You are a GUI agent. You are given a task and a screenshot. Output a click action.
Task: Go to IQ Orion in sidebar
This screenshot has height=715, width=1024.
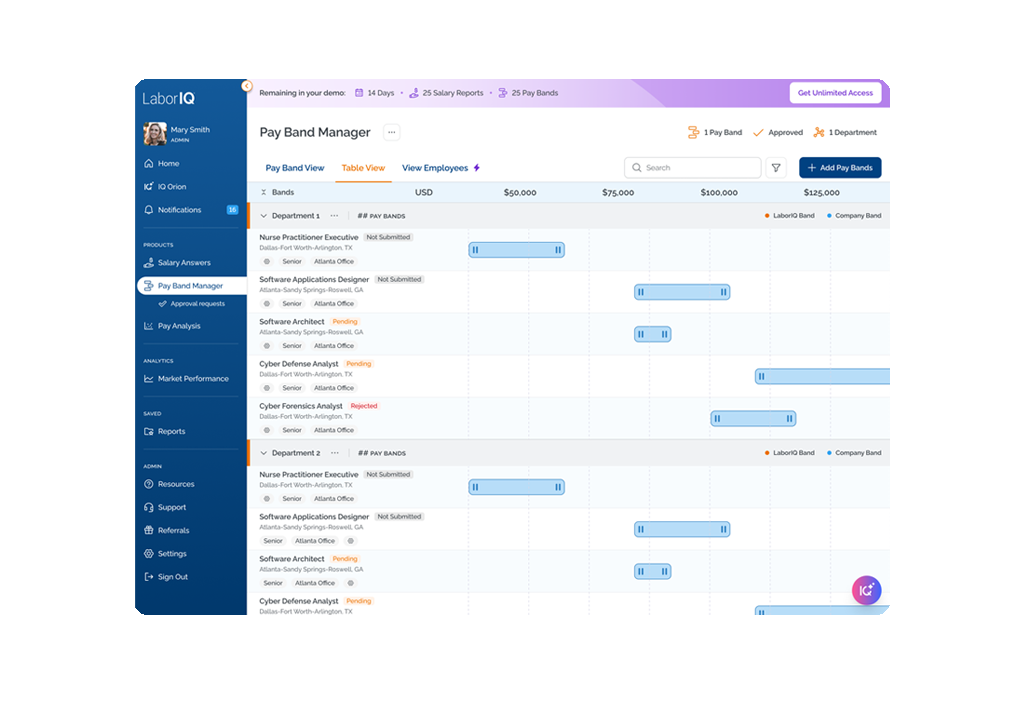171,187
